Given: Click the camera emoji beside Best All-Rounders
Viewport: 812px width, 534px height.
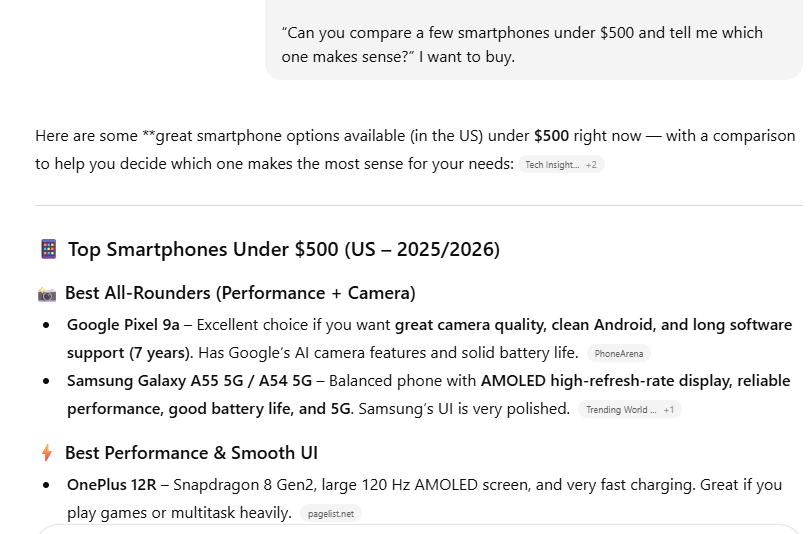Looking at the screenshot, I should (47, 294).
